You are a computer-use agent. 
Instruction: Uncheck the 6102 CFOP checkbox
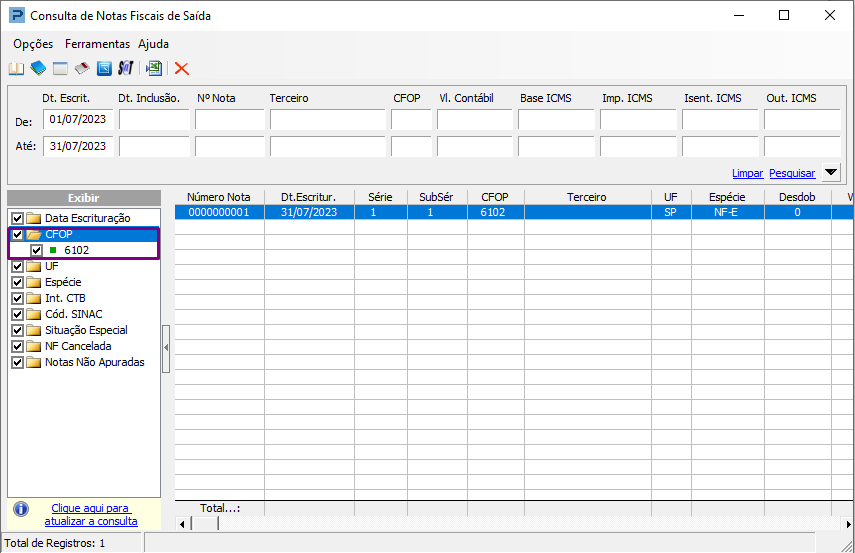coord(37,250)
